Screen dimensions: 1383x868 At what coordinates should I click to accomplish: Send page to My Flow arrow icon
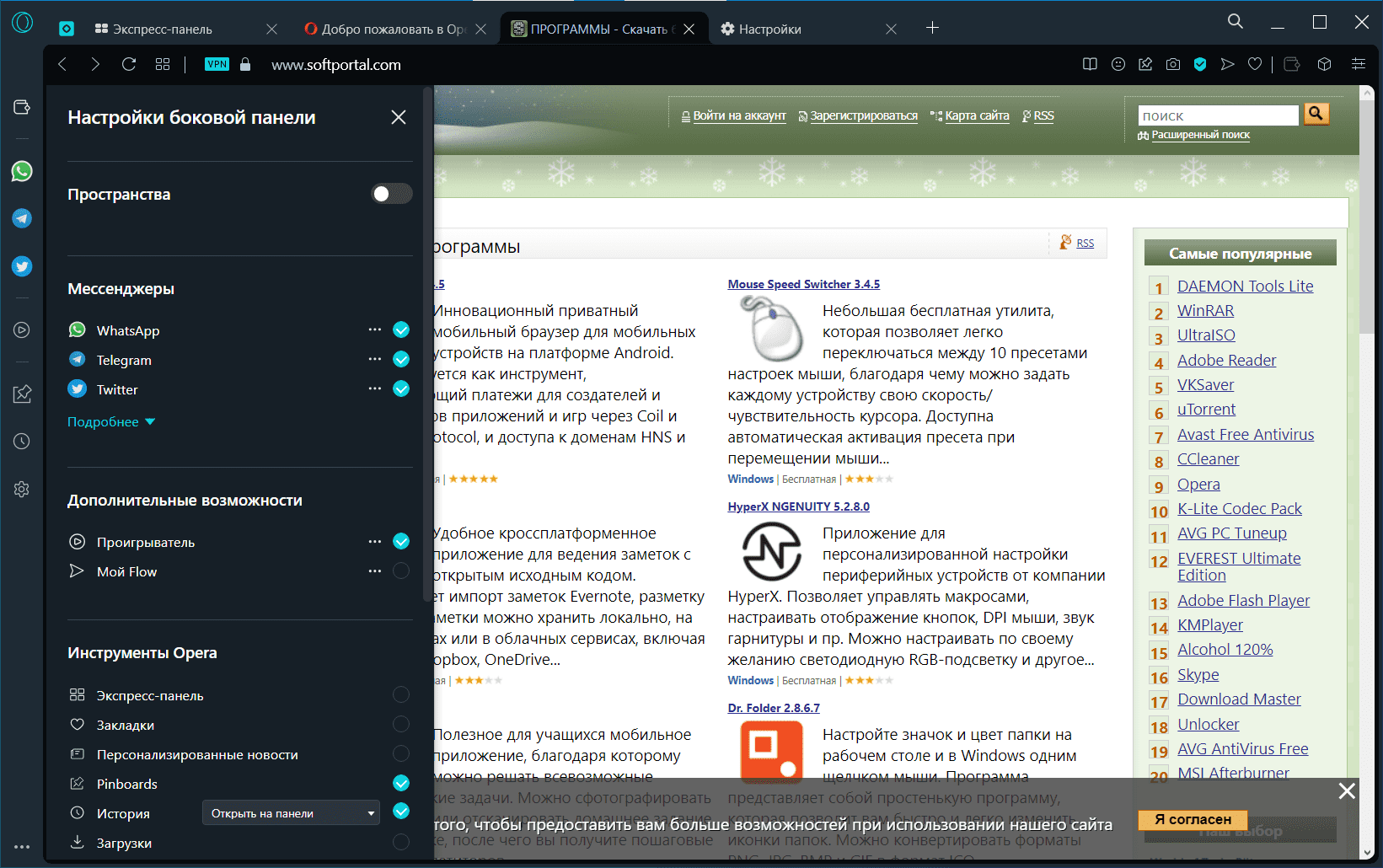click(x=1227, y=64)
